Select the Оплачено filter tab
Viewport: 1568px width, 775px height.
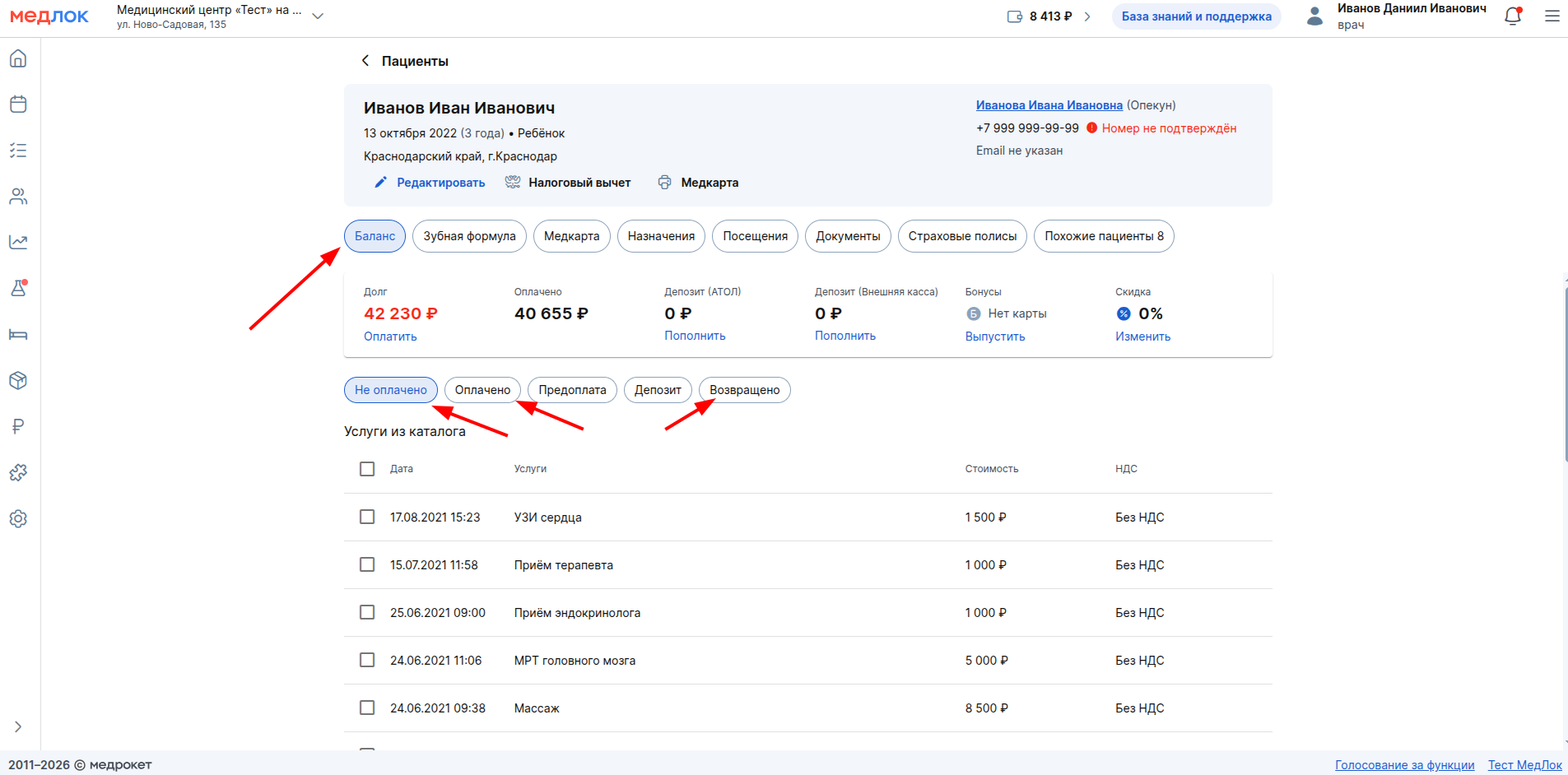pos(482,390)
